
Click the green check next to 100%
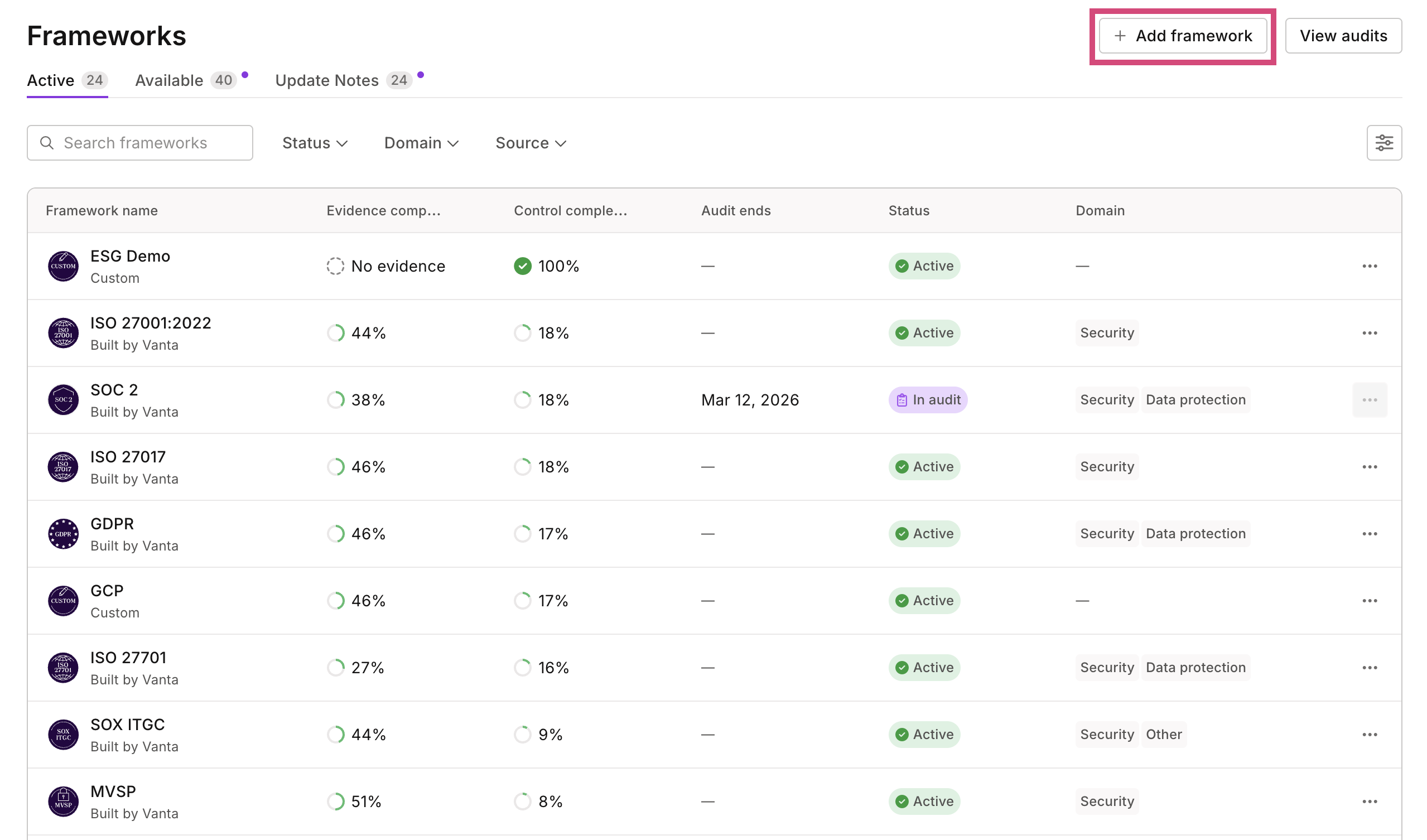pos(523,266)
